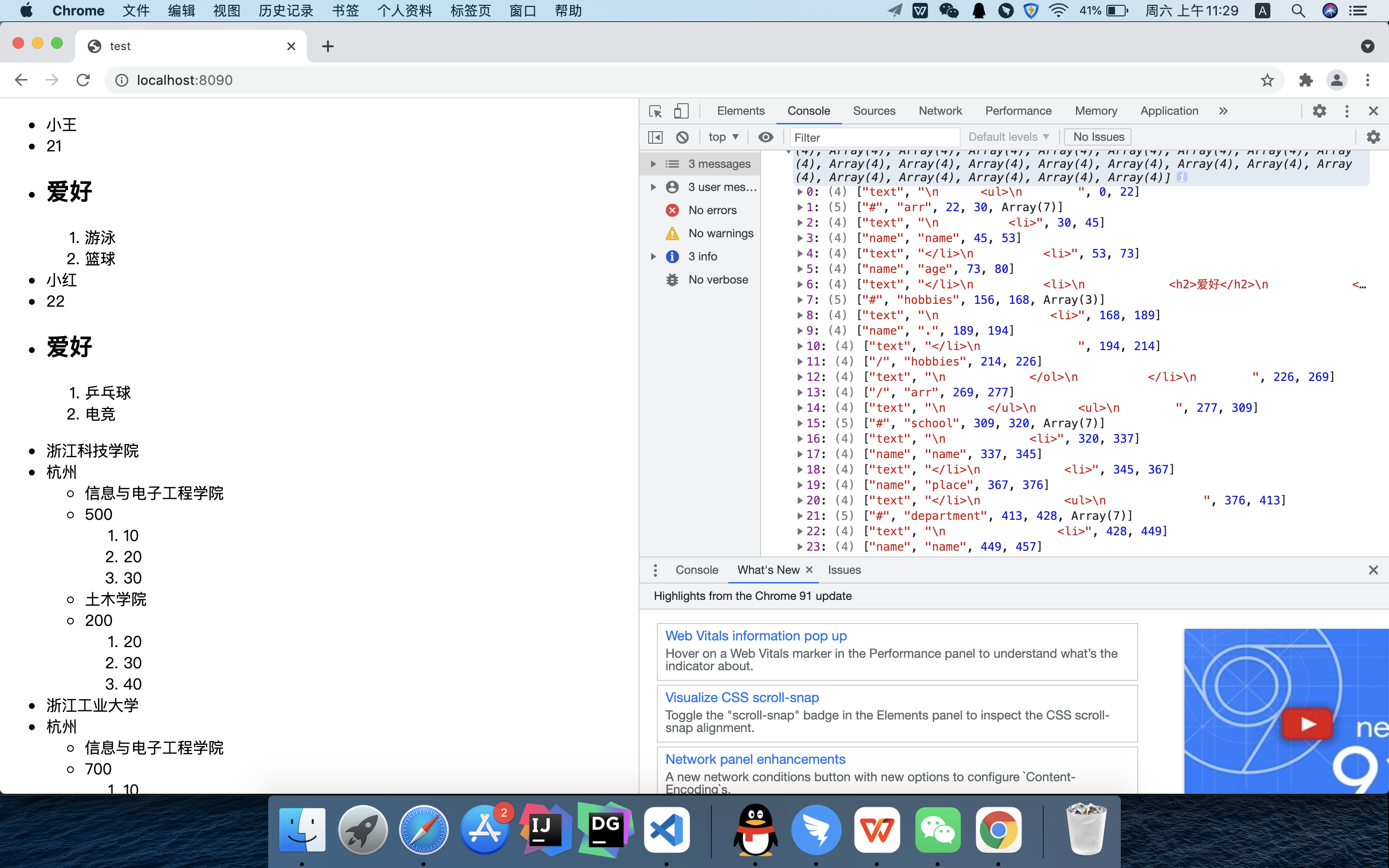The width and height of the screenshot is (1389, 868).
Task: Bookmark this page with star icon
Action: pos(1267,81)
